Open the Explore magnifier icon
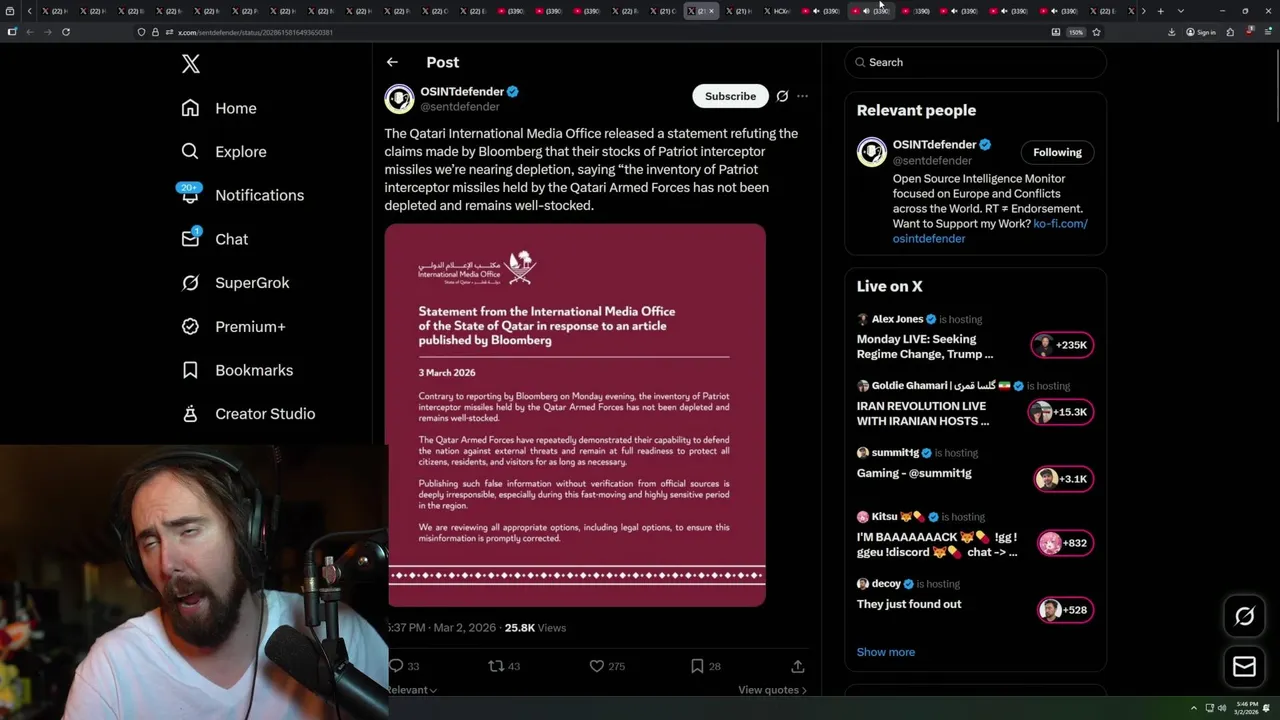 pyautogui.click(x=190, y=151)
